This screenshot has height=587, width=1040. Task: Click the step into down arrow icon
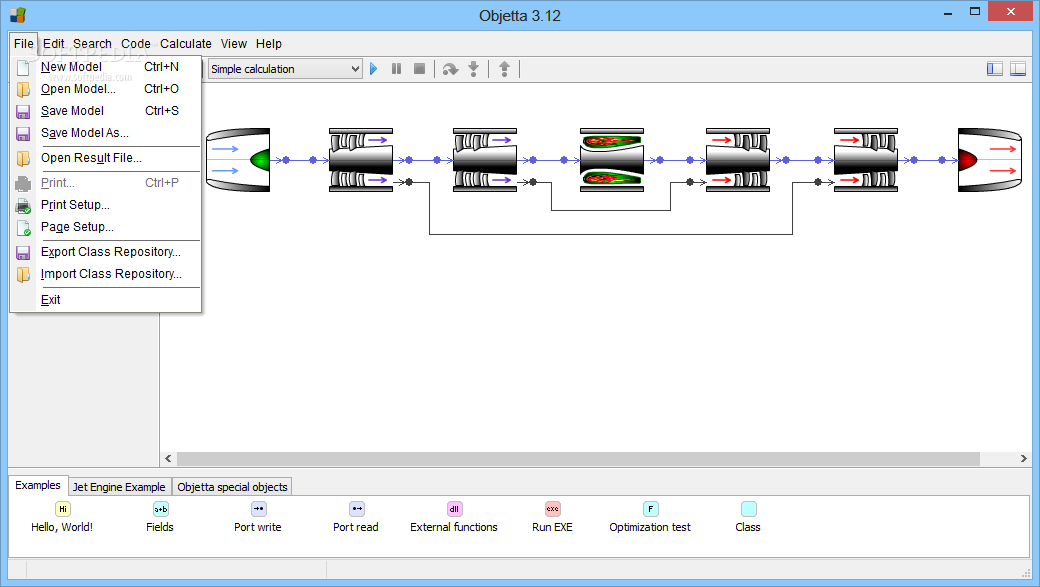click(474, 69)
